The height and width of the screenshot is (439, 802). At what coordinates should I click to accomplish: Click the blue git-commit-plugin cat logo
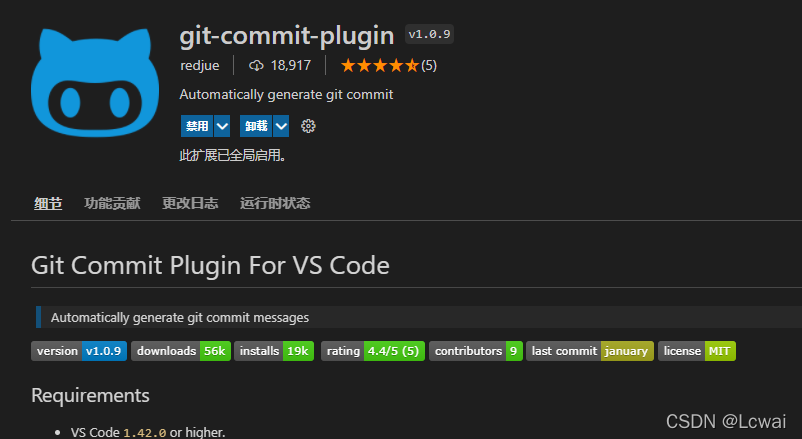95,82
